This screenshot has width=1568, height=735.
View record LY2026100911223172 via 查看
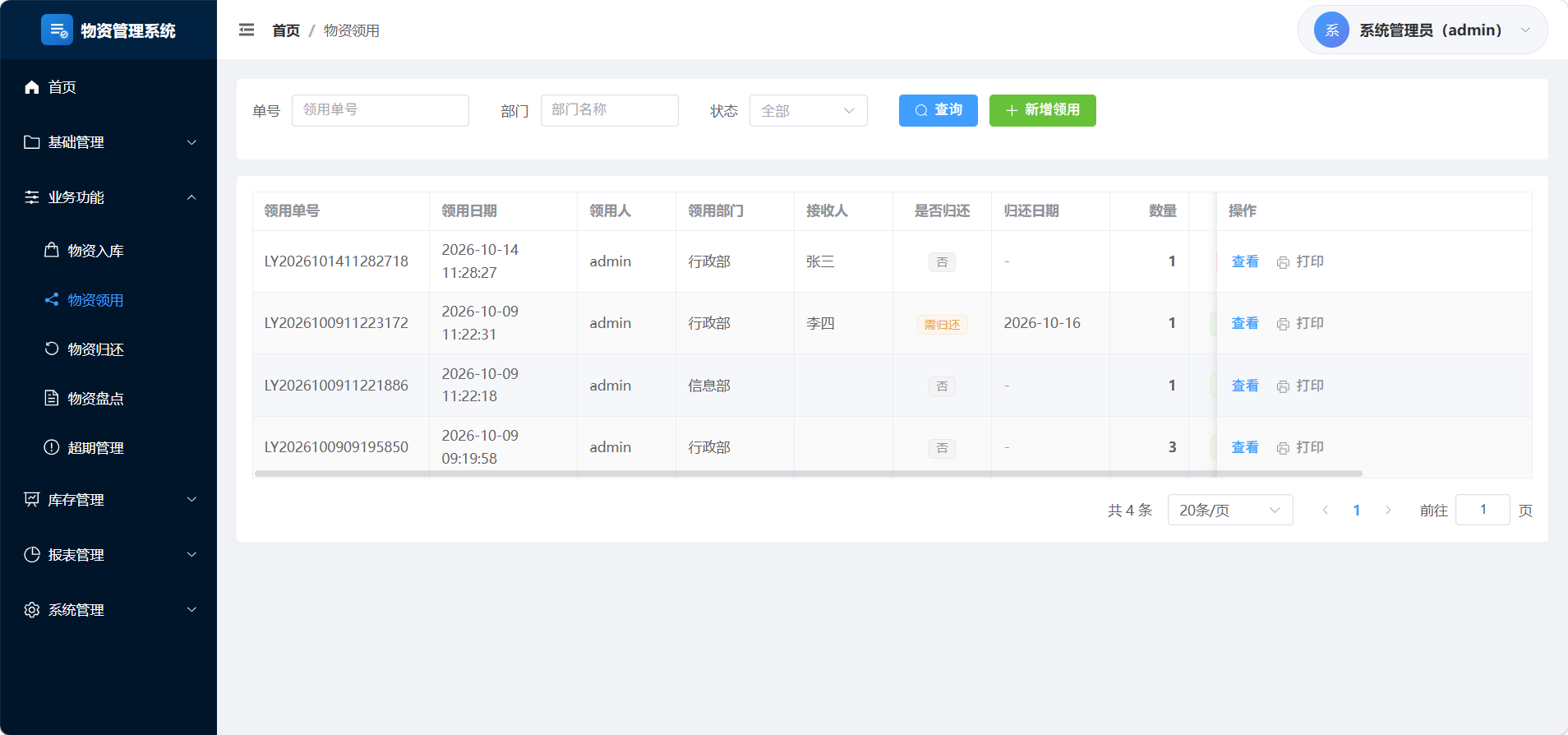[1245, 323]
